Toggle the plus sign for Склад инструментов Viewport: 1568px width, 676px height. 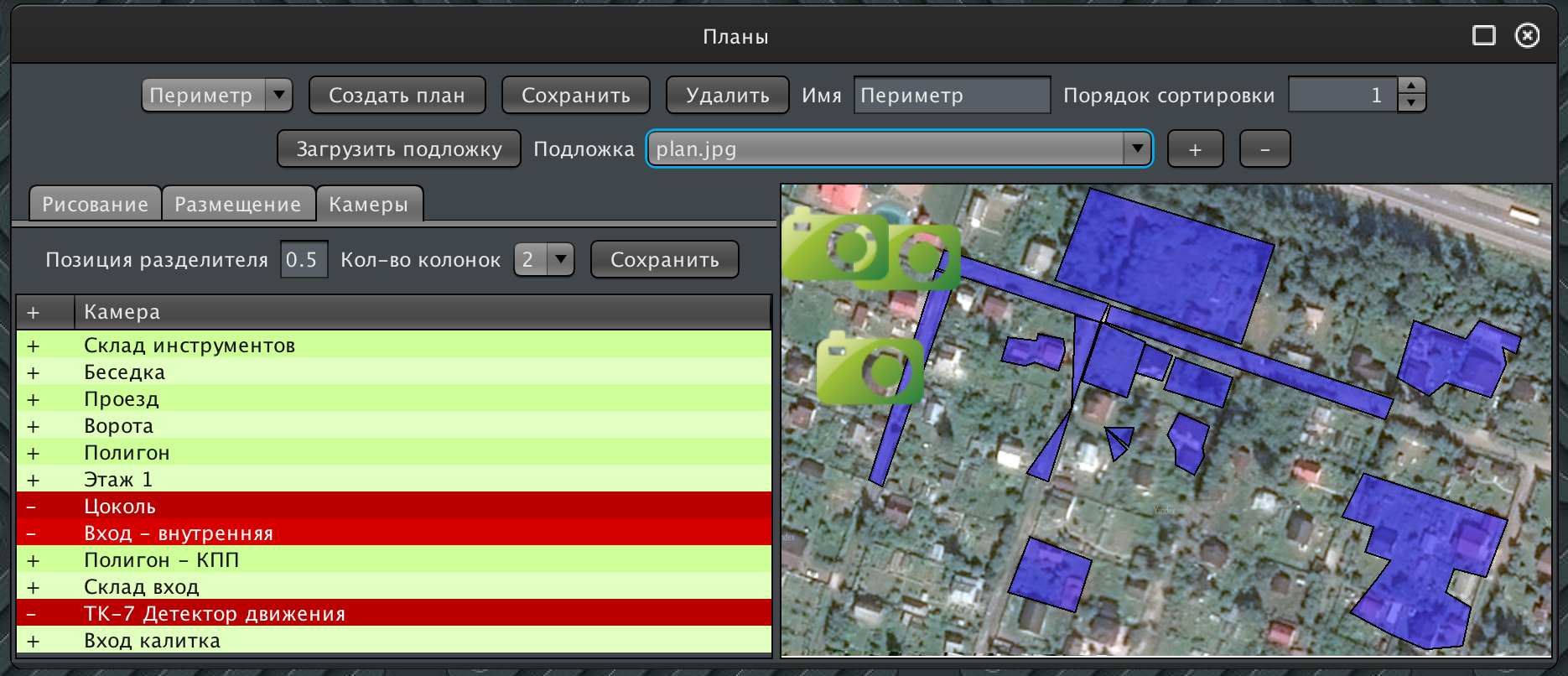34,346
